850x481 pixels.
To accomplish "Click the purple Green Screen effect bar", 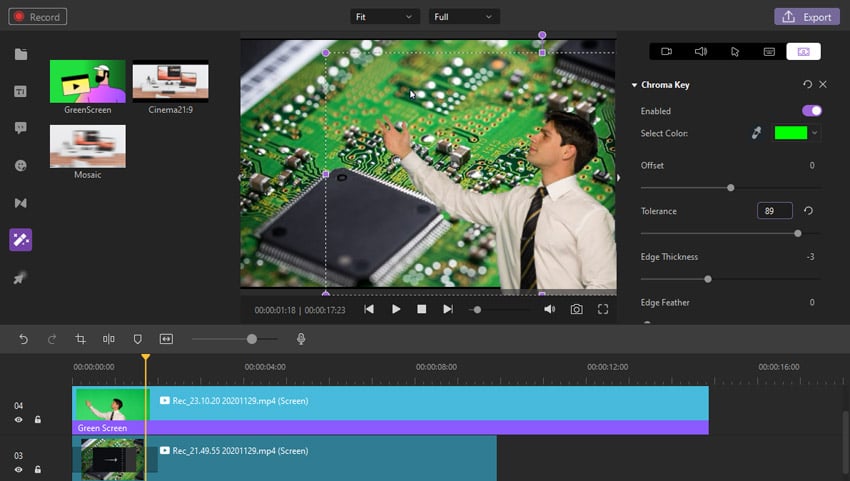I will [390, 428].
